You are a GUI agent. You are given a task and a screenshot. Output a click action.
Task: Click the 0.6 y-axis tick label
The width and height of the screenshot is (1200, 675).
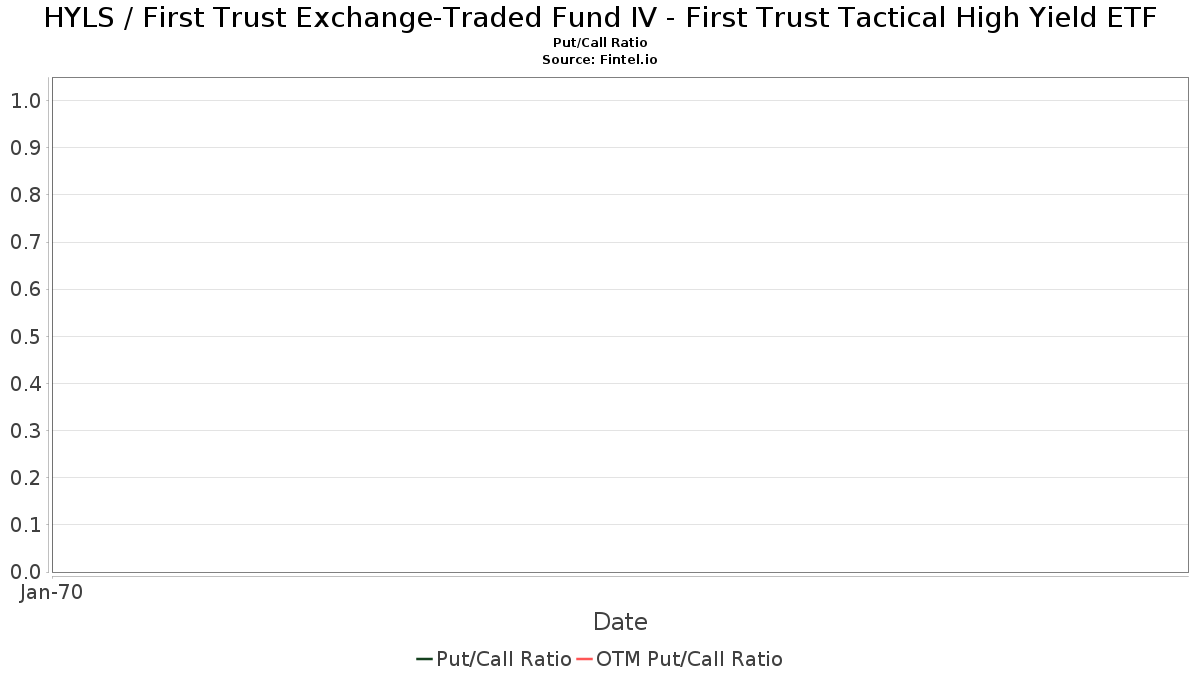(x=25, y=289)
